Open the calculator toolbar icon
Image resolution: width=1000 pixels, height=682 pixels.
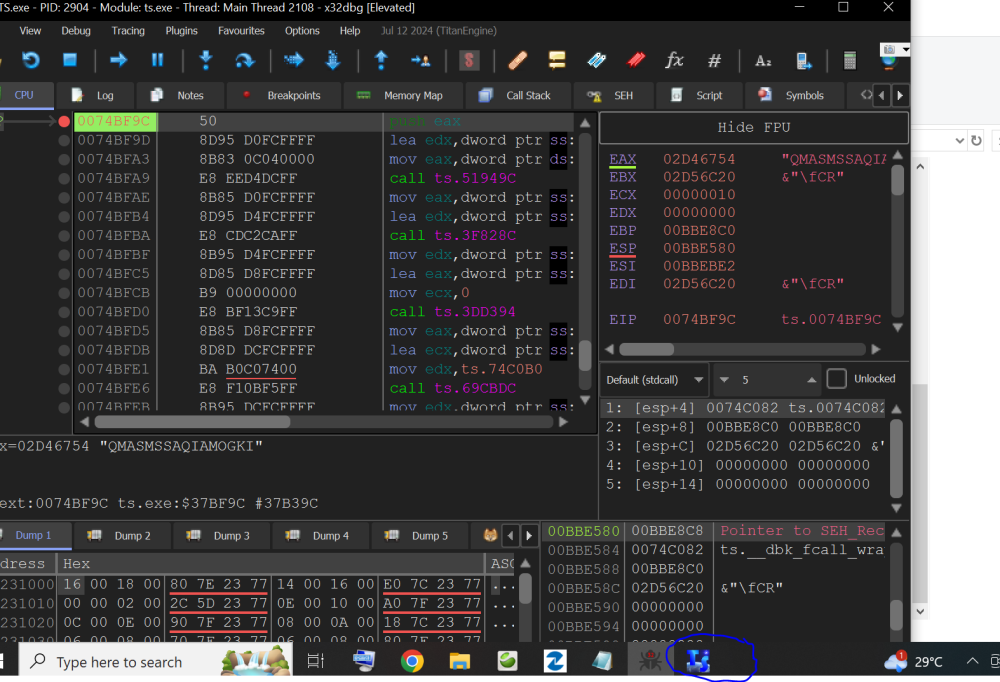point(849,61)
